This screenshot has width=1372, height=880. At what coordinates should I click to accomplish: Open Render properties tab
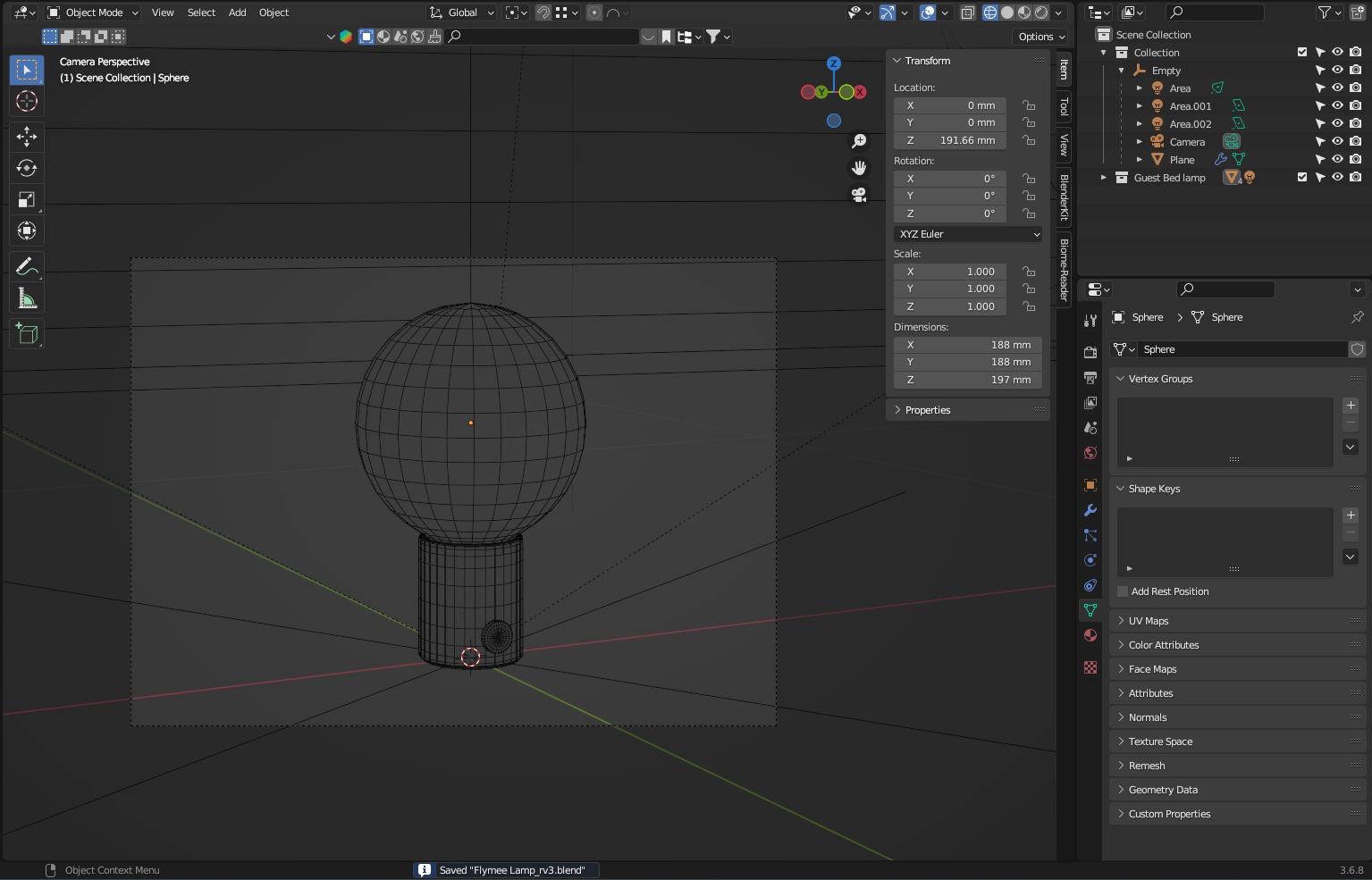[1090, 353]
